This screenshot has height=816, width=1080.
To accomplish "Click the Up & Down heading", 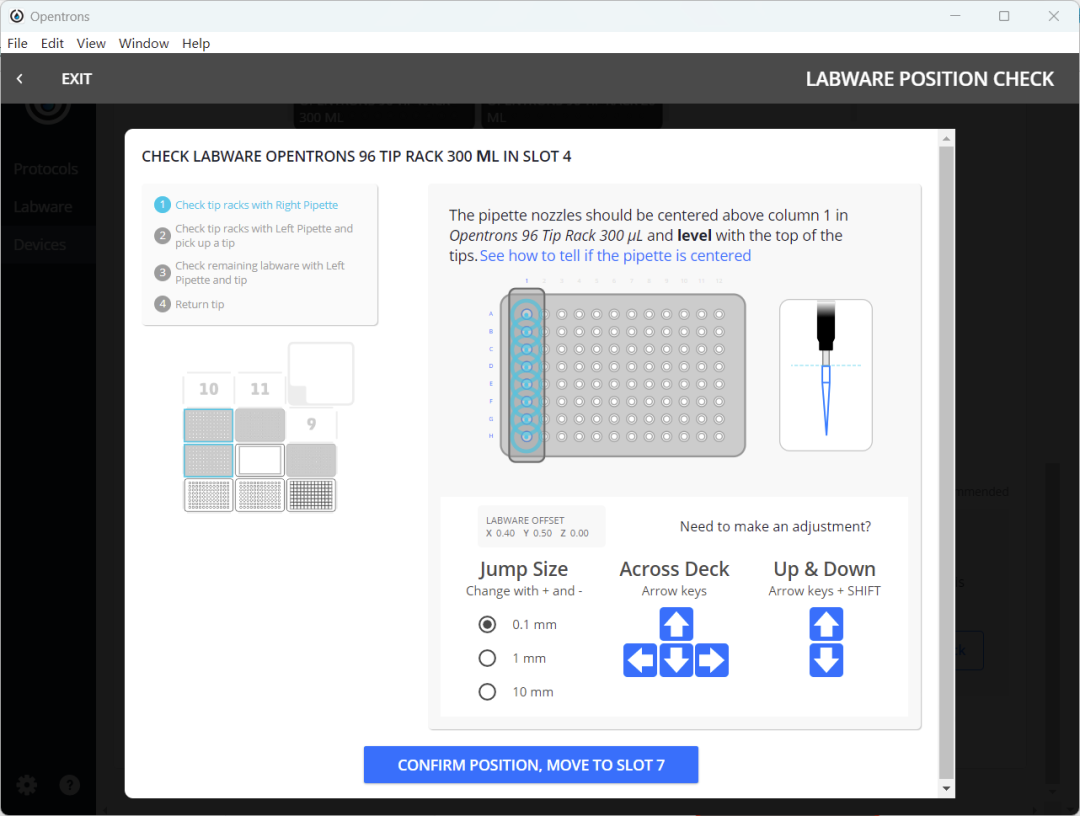I will [x=824, y=569].
